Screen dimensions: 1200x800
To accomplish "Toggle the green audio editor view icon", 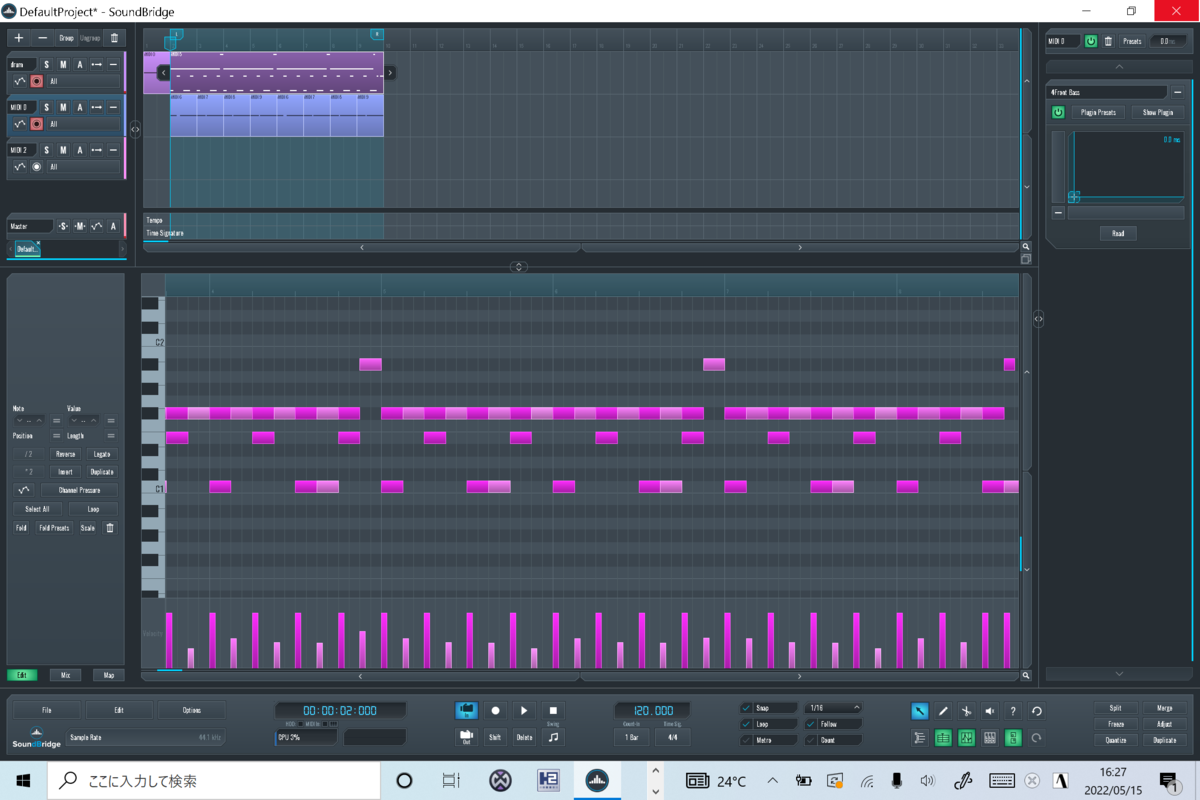I will pos(966,738).
